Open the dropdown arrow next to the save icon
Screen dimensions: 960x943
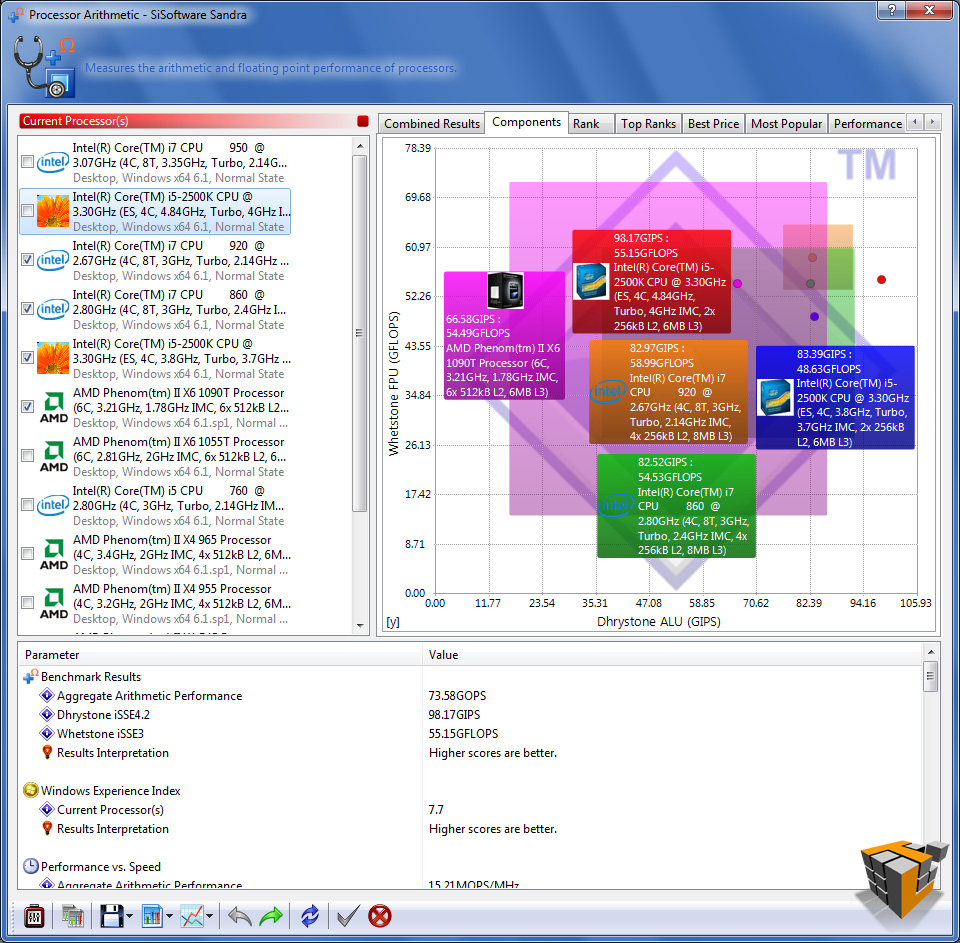coord(129,917)
